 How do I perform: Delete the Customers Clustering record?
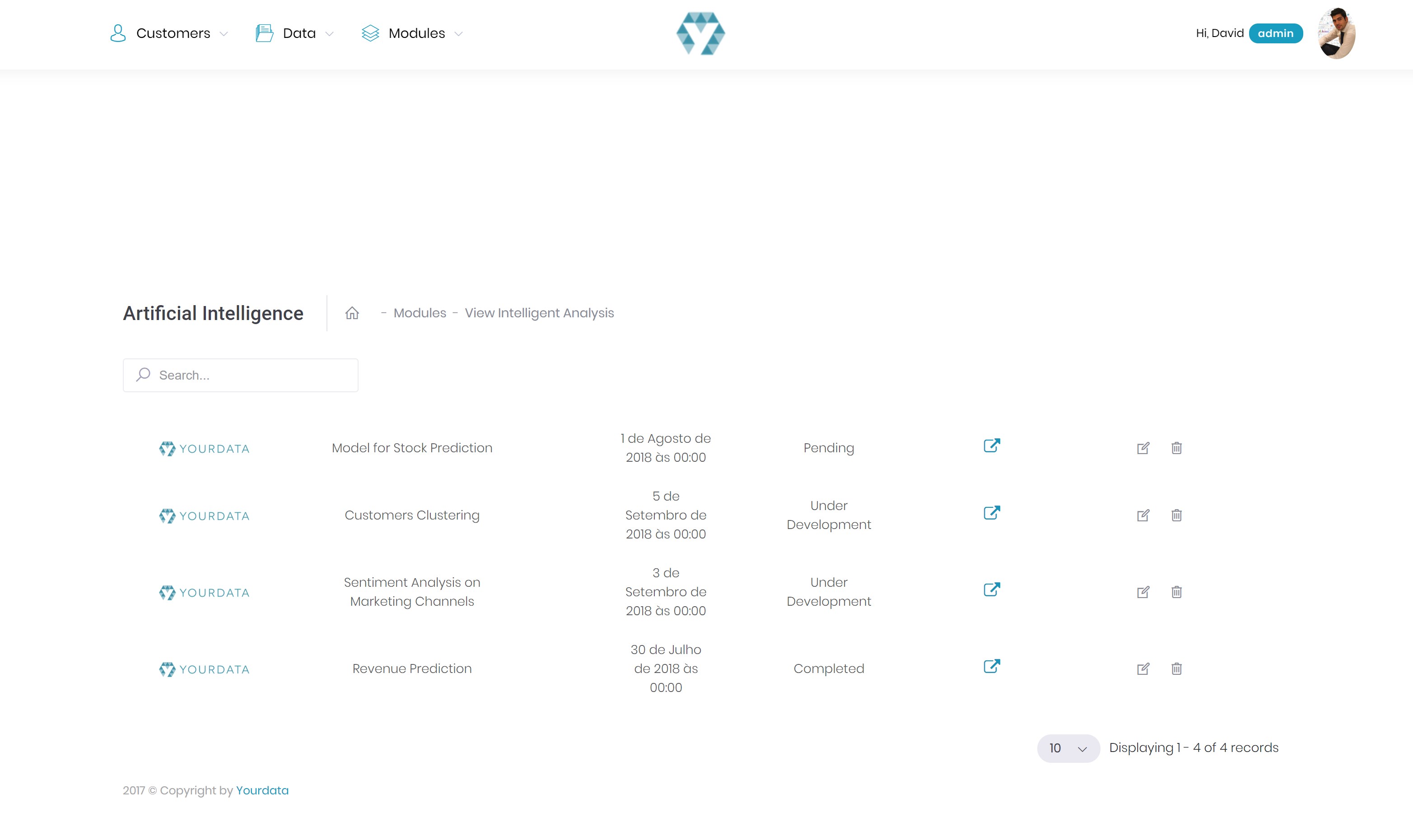(1176, 515)
